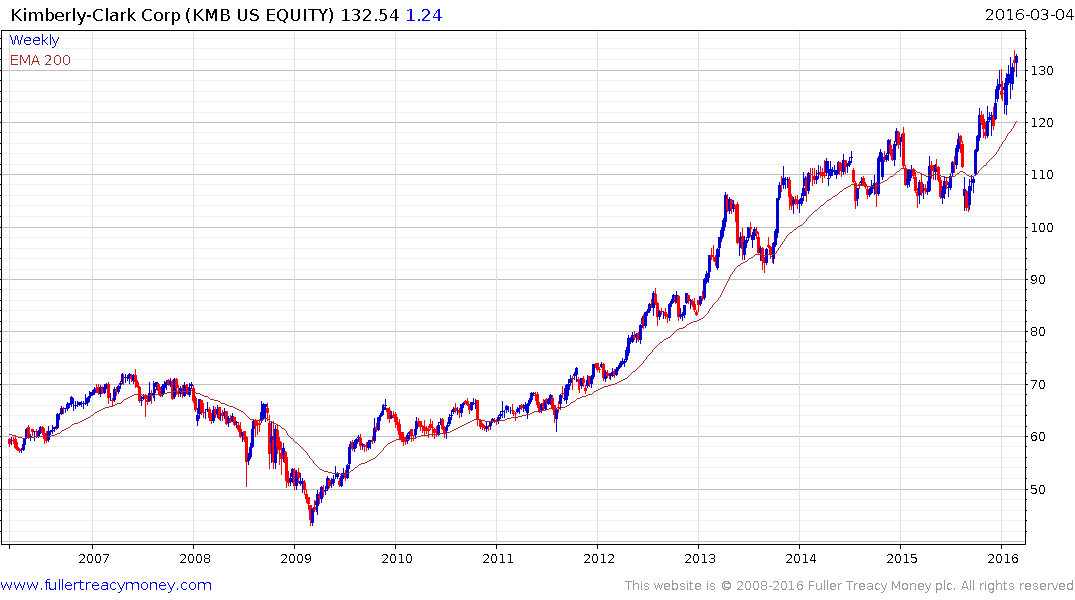Image resolution: width=1075 pixels, height=600 pixels.
Task: Click the 2016 peak candle near 133
Action: pos(1015,62)
